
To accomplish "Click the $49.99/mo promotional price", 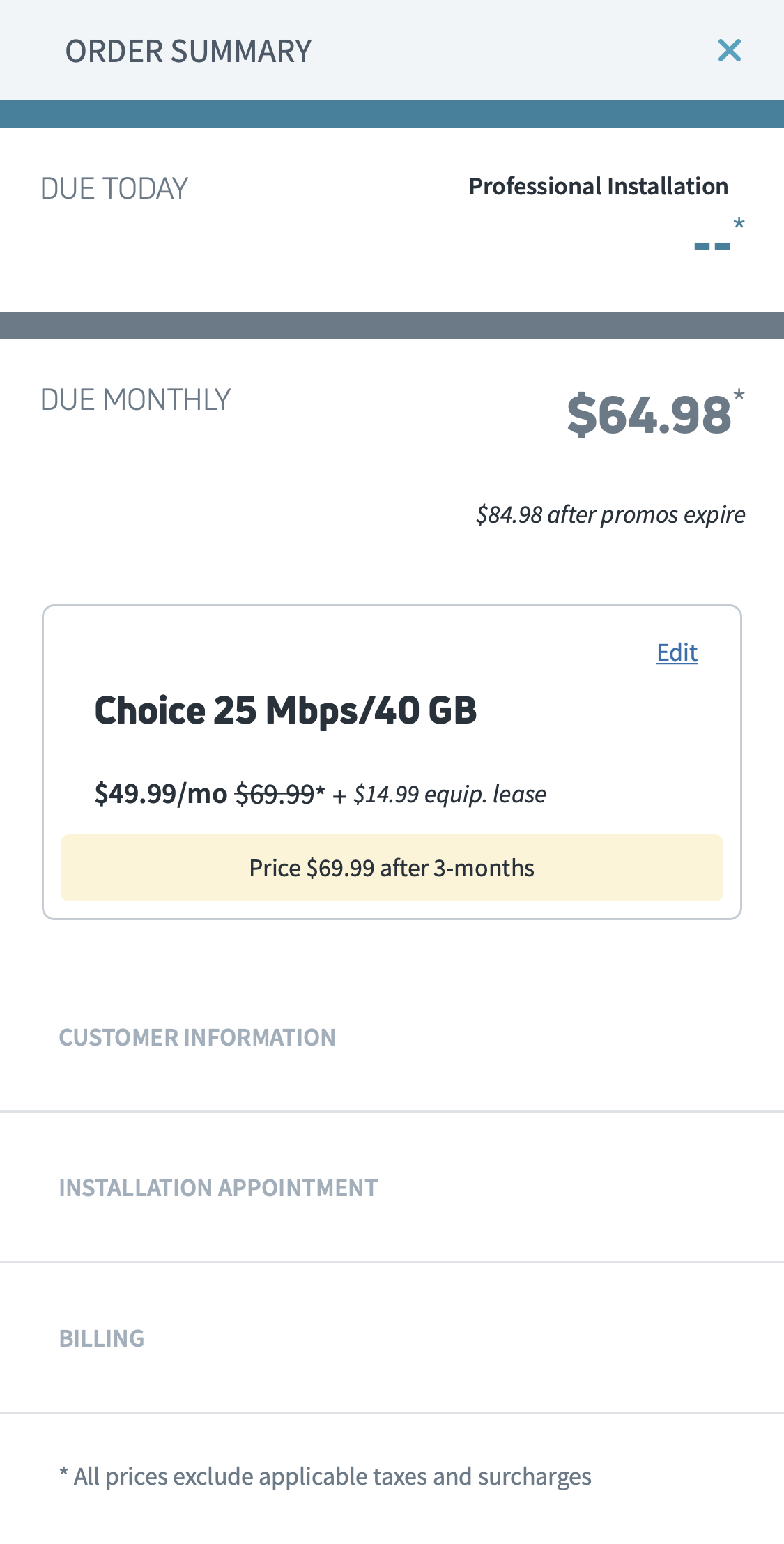I will (x=161, y=794).
